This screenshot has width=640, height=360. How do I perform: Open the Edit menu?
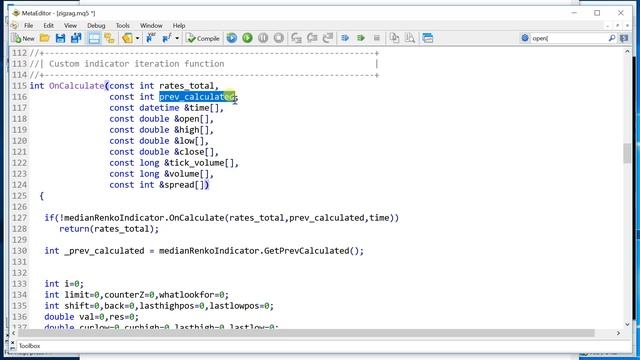(48, 25)
